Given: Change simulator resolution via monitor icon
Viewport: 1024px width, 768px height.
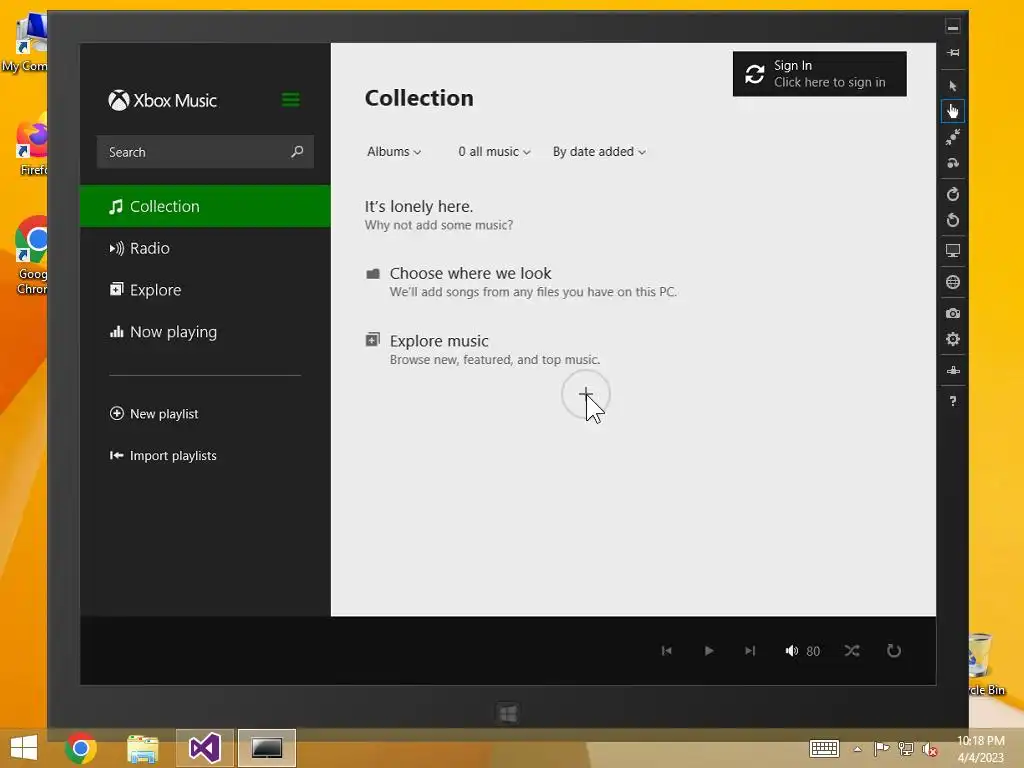Looking at the screenshot, I should [953, 251].
